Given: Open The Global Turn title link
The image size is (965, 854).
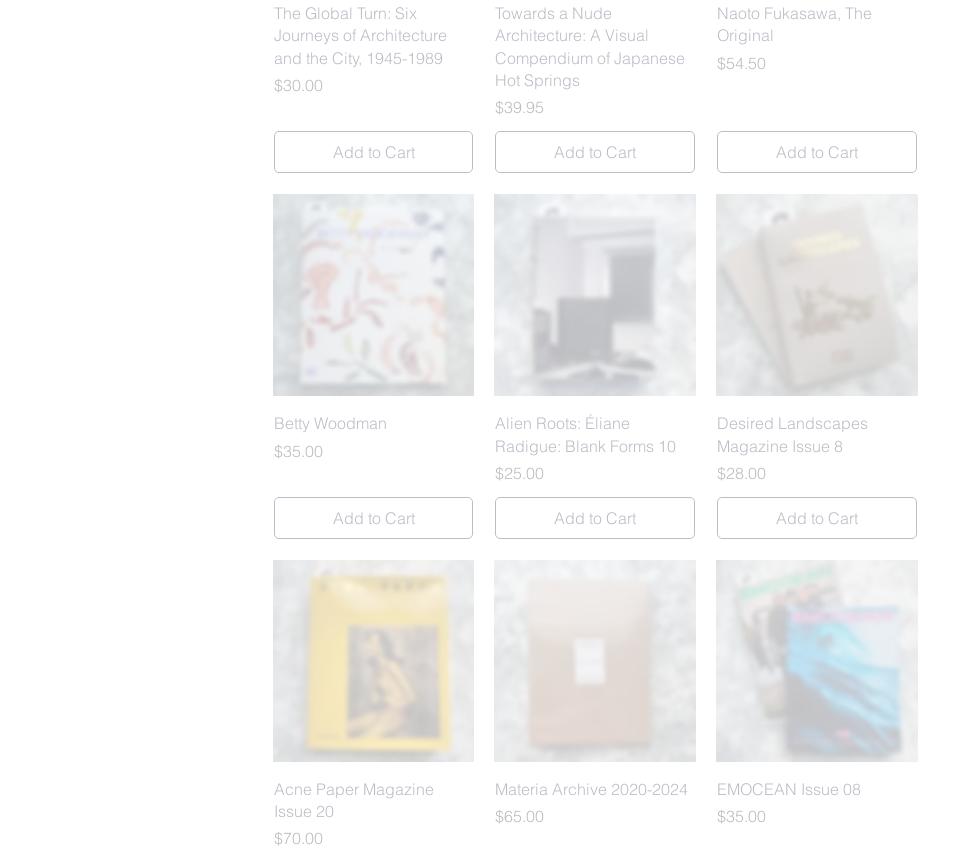Looking at the screenshot, I should (360, 36).
